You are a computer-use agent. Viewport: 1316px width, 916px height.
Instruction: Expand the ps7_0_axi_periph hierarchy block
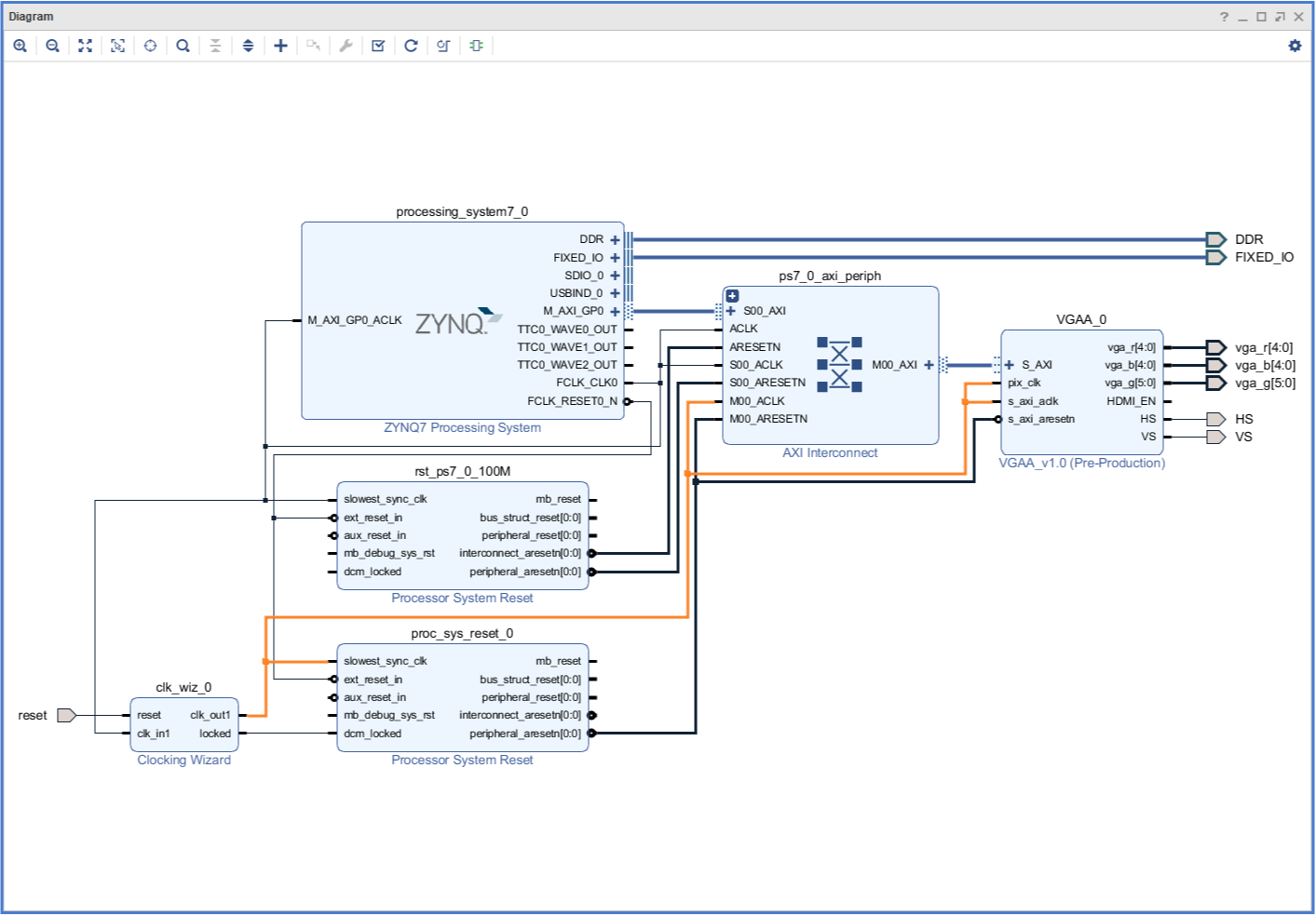[x=732, y=295]
